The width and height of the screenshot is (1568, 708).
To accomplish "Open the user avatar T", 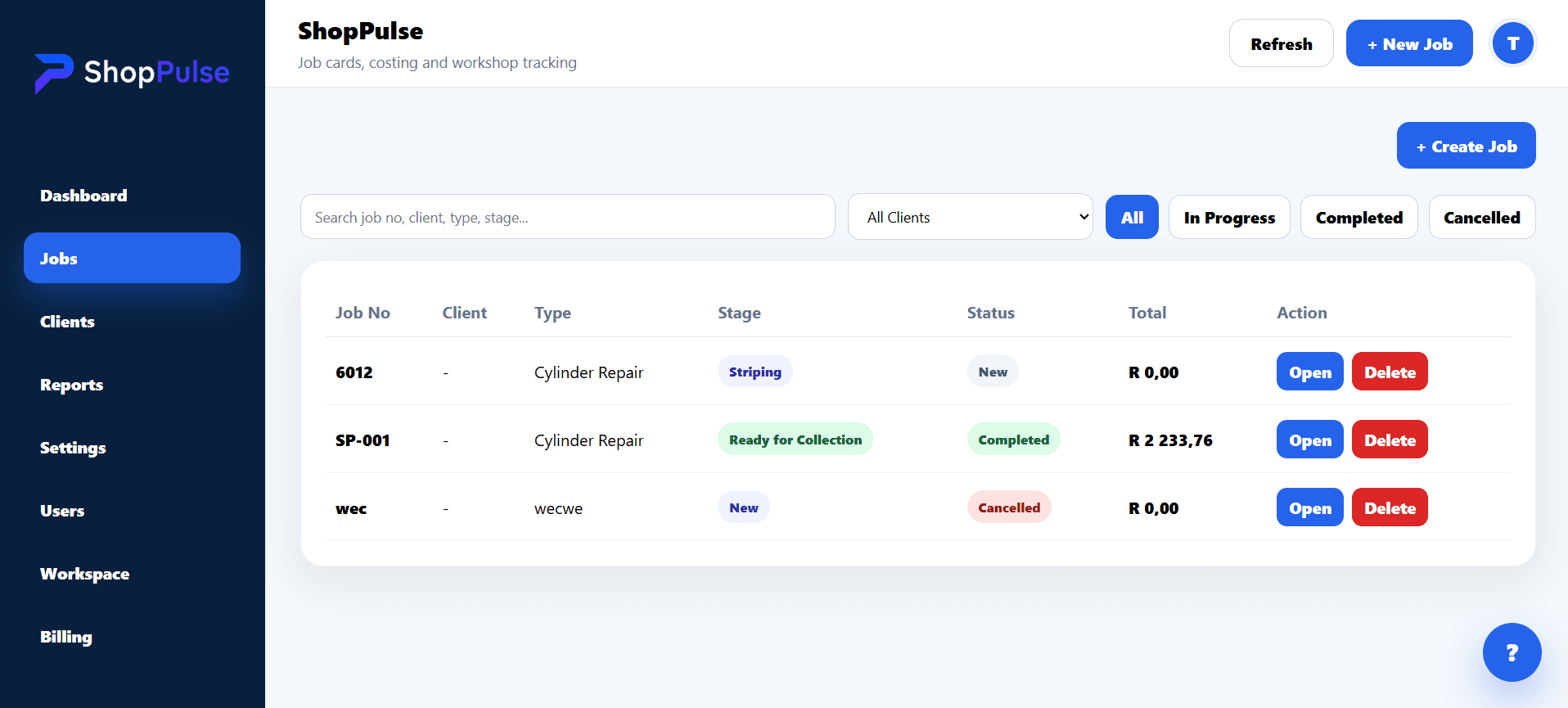I will pyautogui.click(x=1512, y=43).
